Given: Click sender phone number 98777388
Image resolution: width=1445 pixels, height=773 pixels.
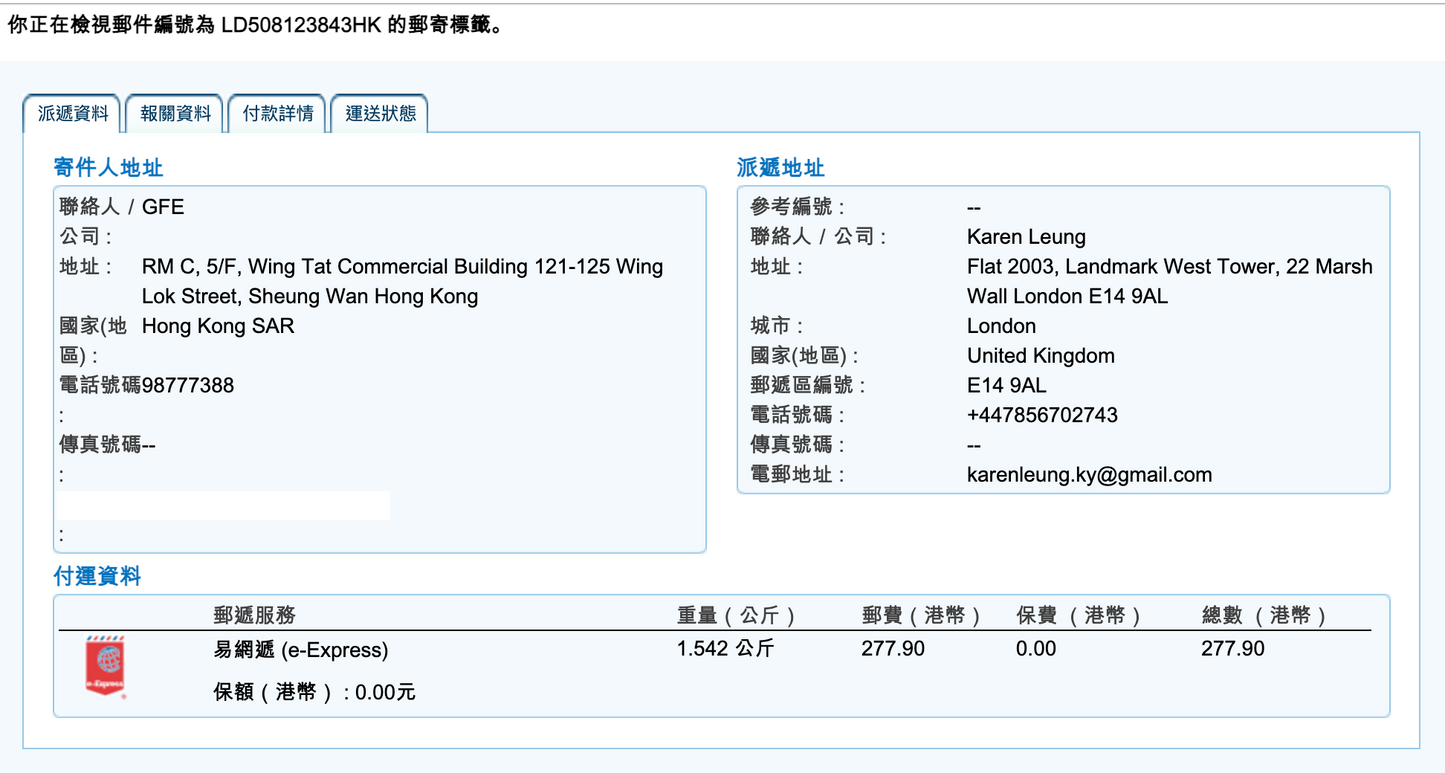Looking at the screenshot, I should point(188,385).
